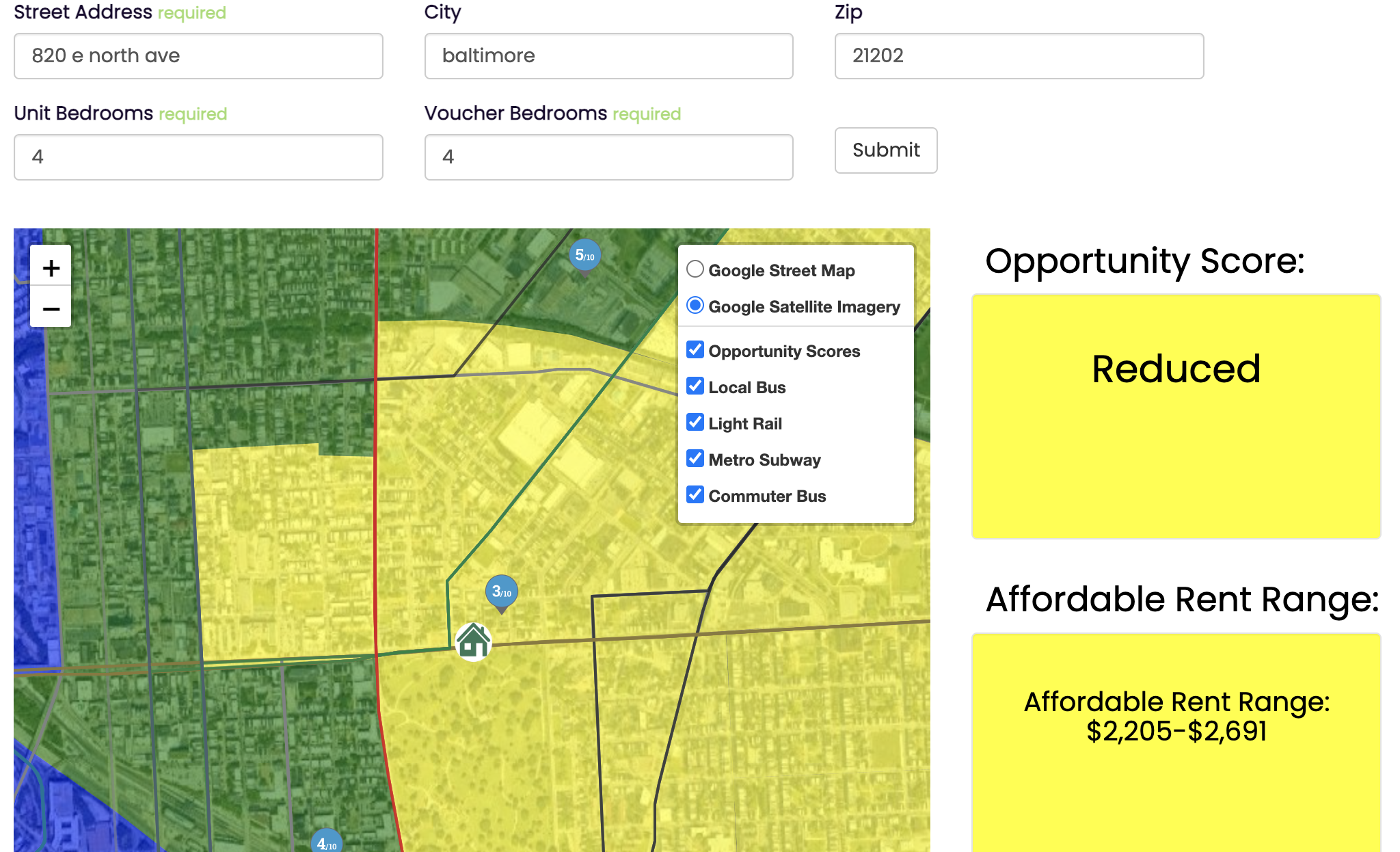The height and width of the screenshot is (852, 1400).
Task: Edit the Unit Bedrooms field
Action: pyautogui.click(x=198, y=157)
